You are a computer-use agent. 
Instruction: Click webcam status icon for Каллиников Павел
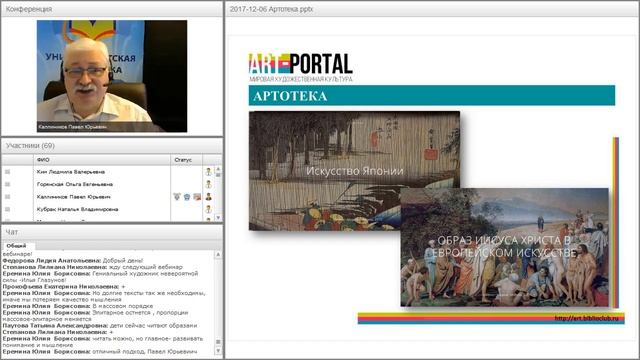(187, 197)
